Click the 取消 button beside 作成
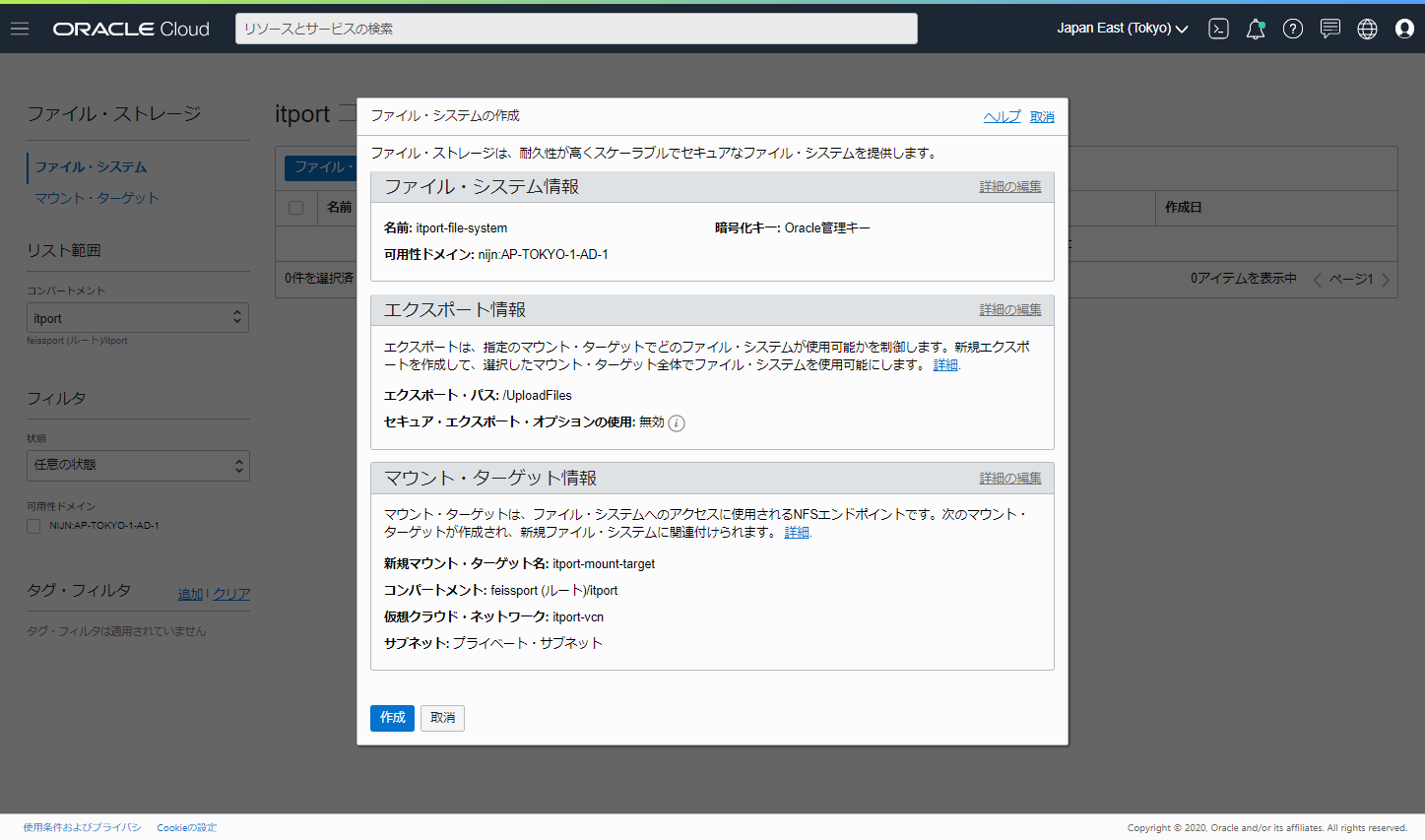The height and width of the screenshot is (840, 1425). pos(442,718)
